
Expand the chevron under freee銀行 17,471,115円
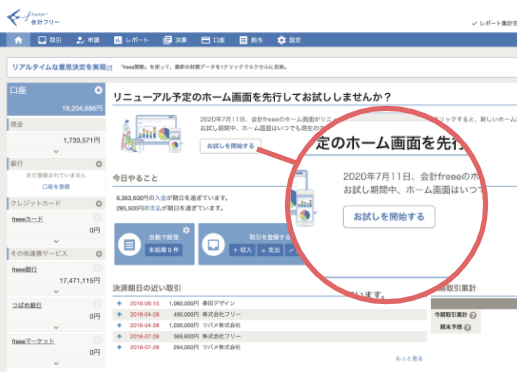56,292
